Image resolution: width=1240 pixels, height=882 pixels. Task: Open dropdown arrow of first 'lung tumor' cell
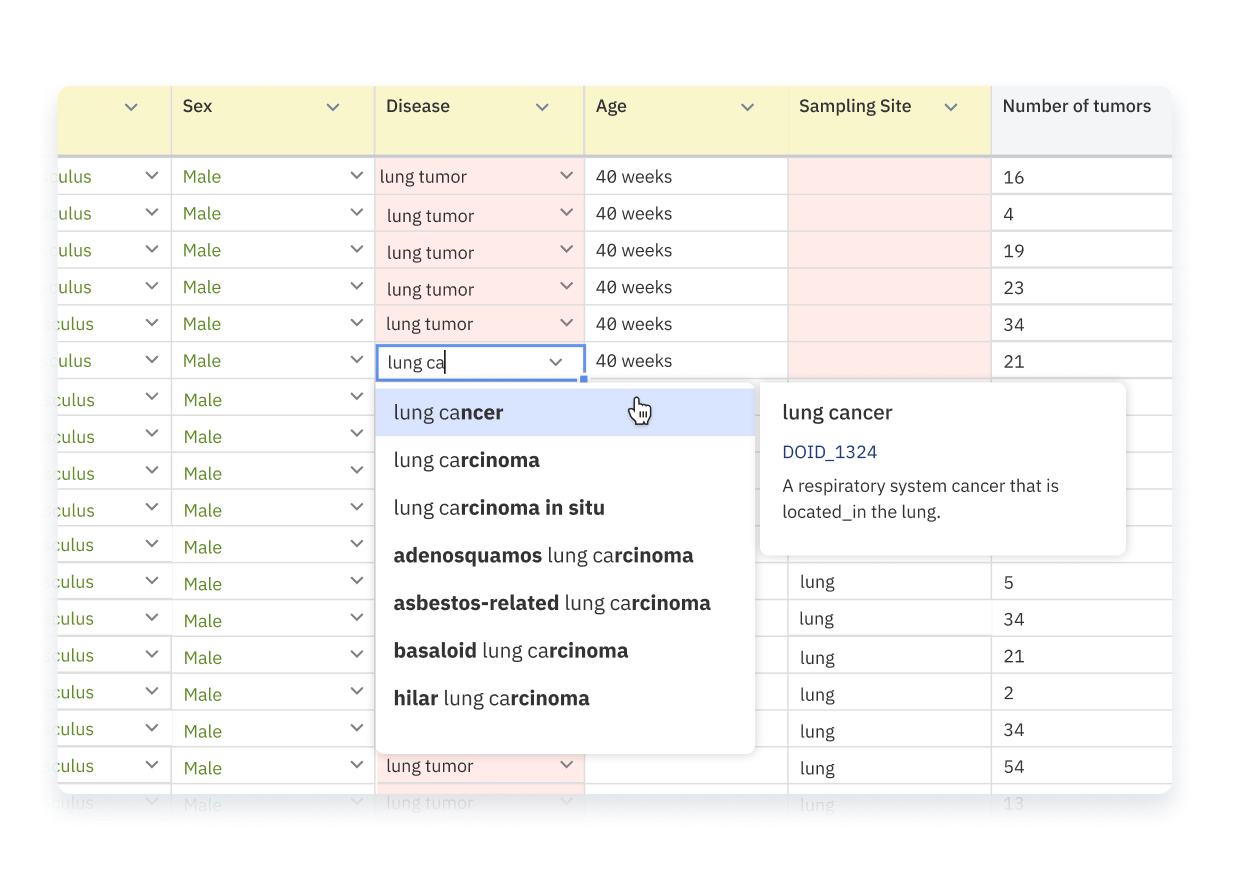coord(566,176)
